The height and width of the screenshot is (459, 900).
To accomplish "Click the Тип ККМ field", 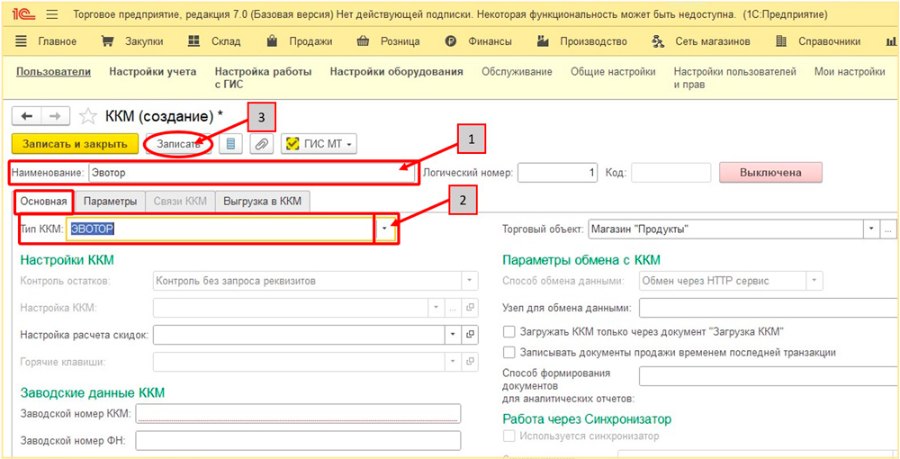I will (219, 229).
